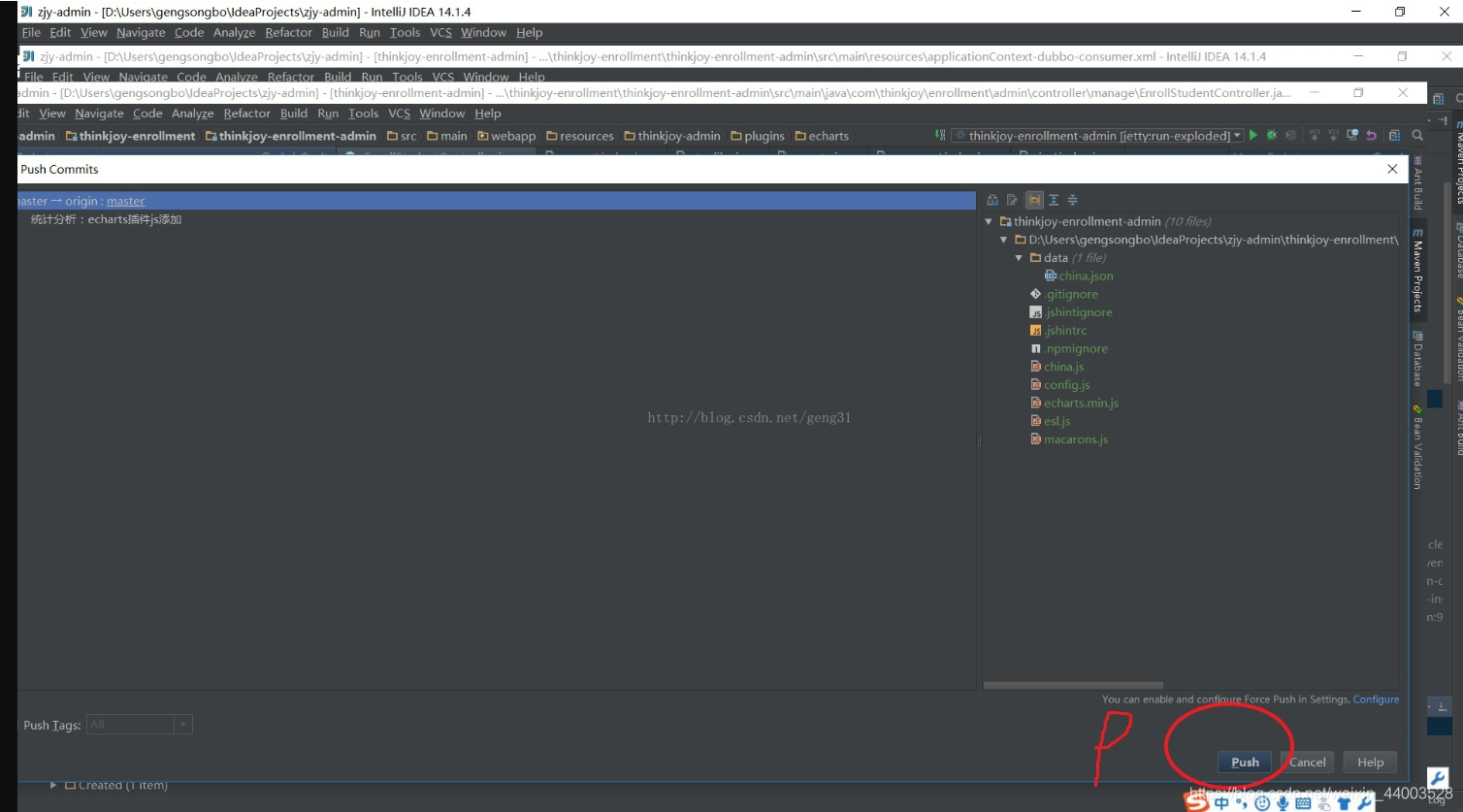Open Refactor menu in top window
This screenshot has height=812, width=1463.
(x=288, y=32)
